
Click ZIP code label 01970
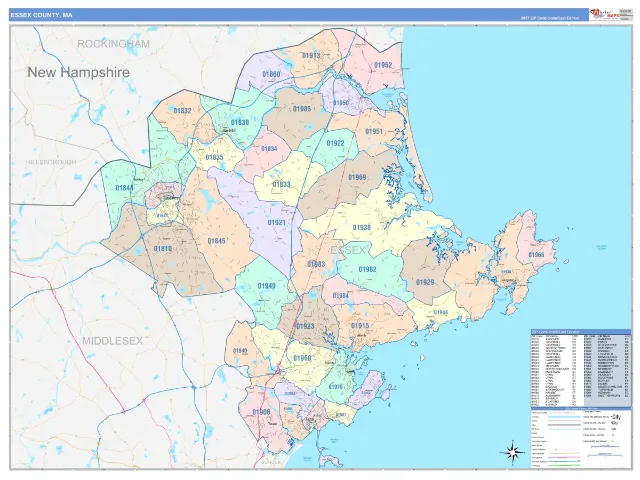click(336, 386)
